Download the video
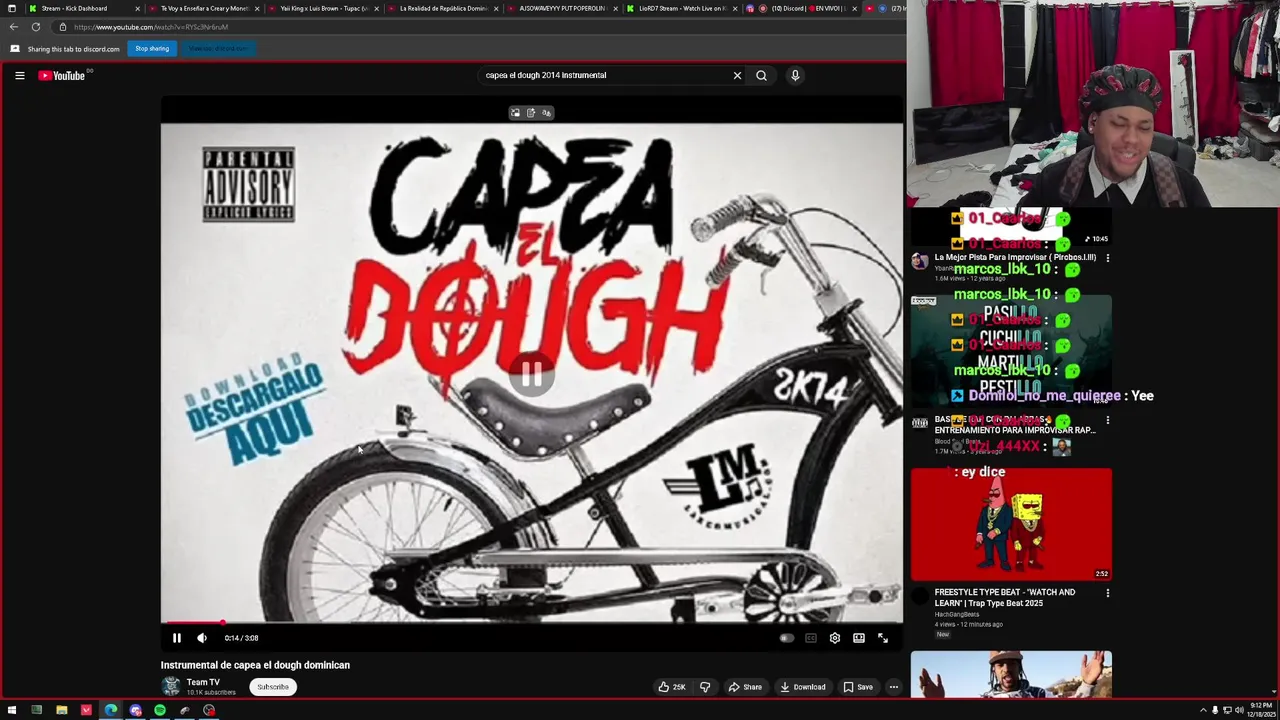This screenshot has height=720, width=1280. pyautogui.click(x=803, y=687)
